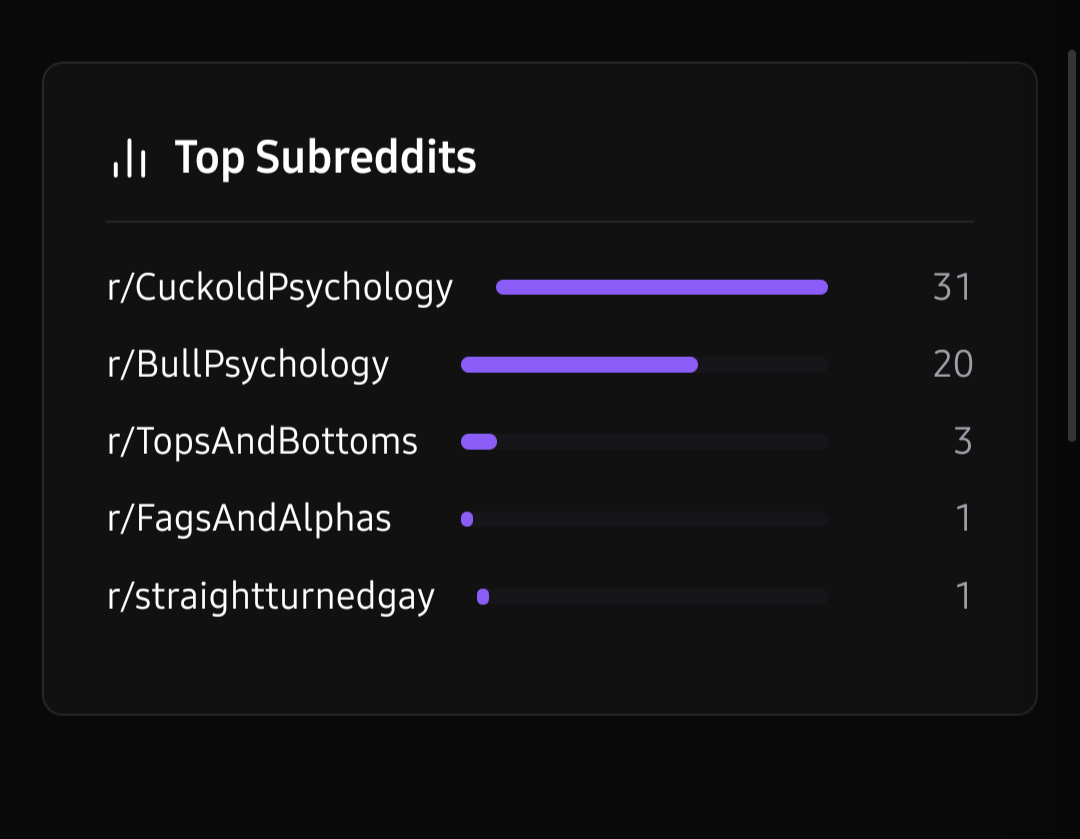Select the count 1 beside r/straightturnedgay
1080x839 pixels.
[x=963, y=597]
